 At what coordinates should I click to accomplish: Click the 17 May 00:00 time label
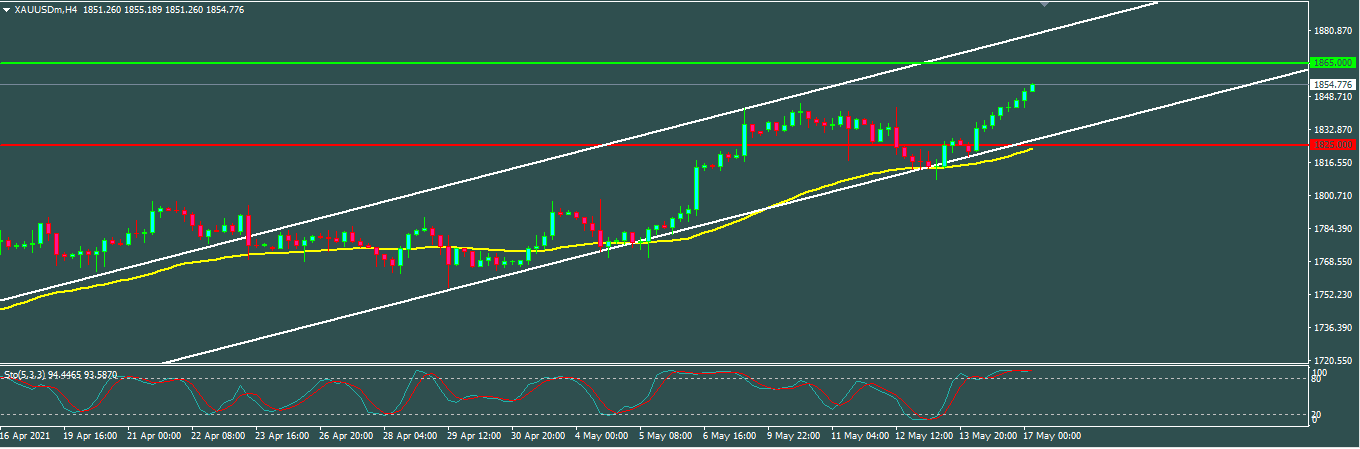(1052, 436)
